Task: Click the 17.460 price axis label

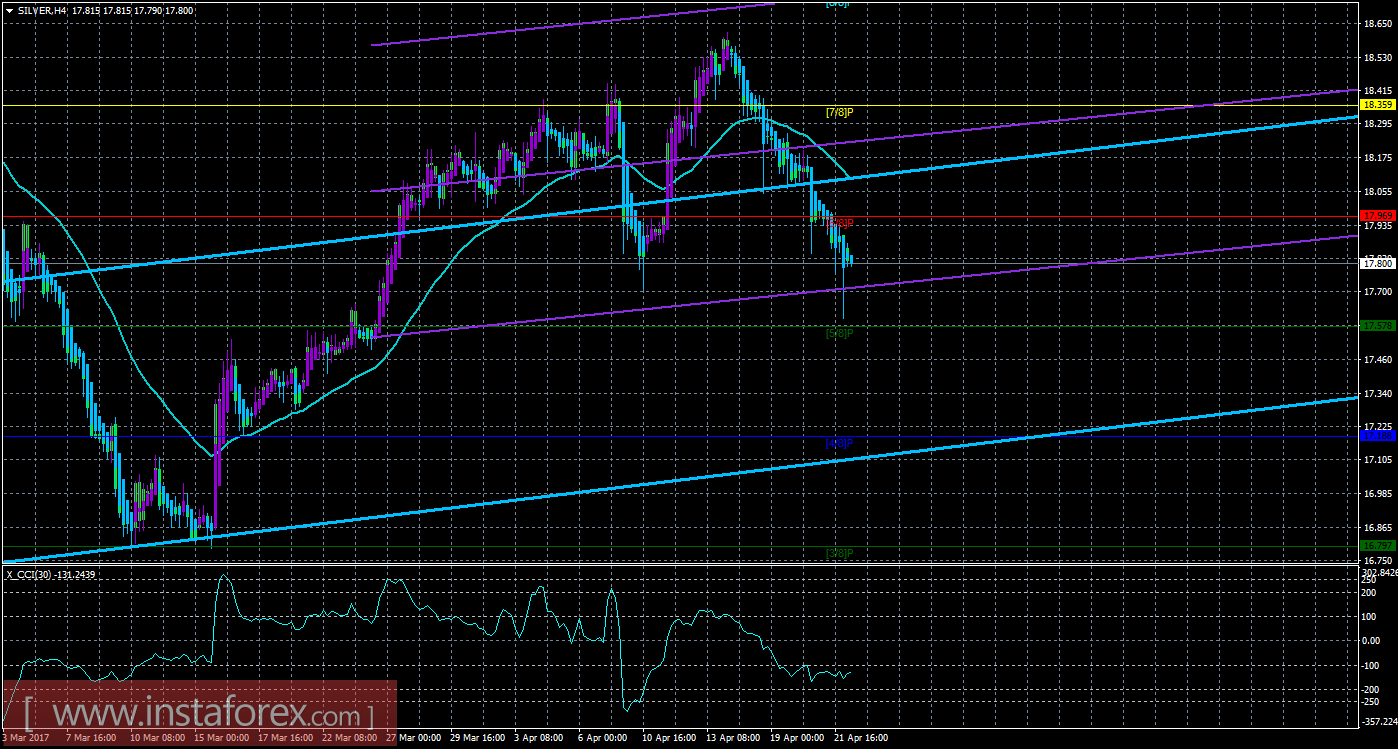Action: [x=1377, y=359]
